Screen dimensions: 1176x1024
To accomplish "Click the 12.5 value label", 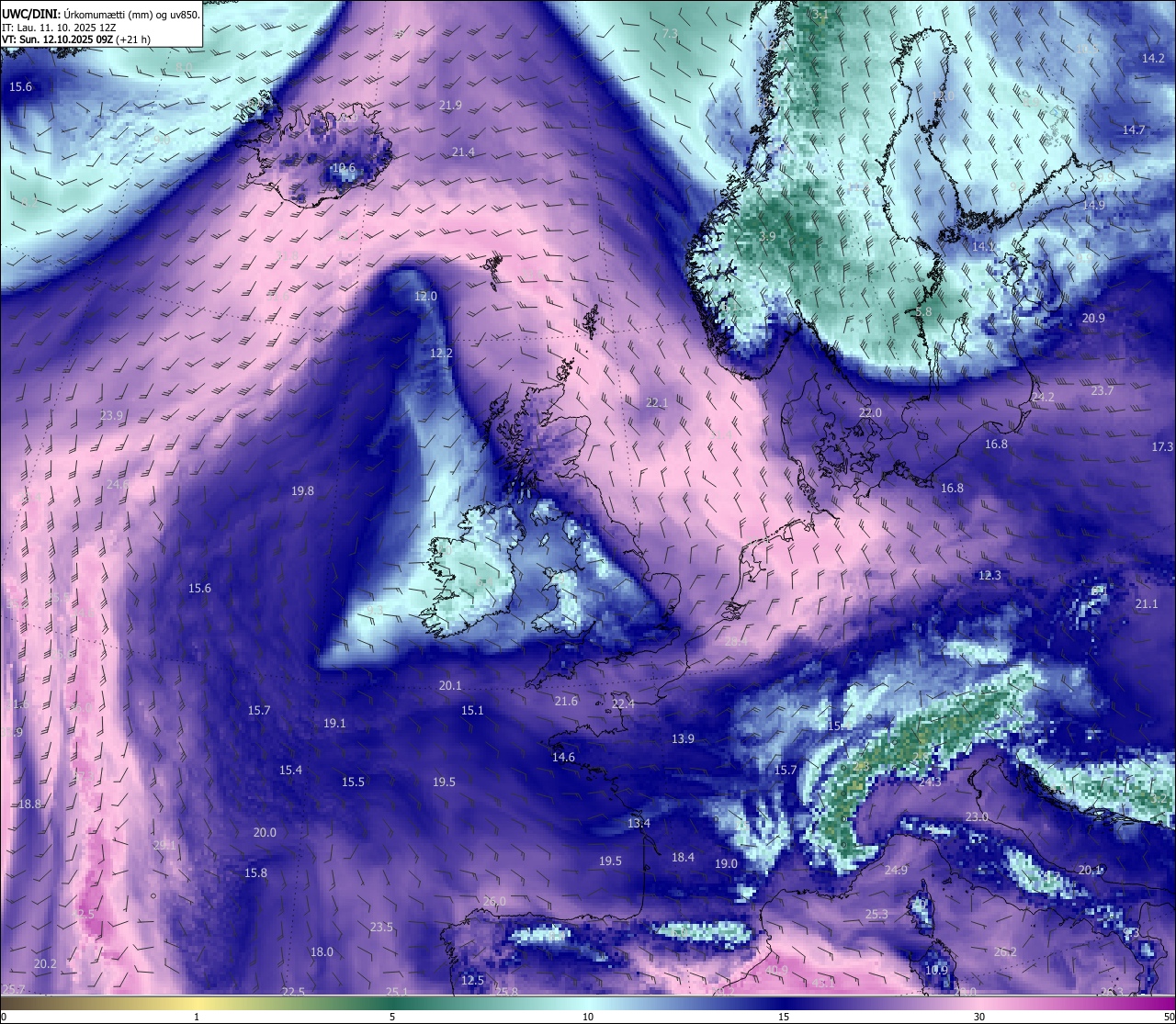I will (472, 981).
